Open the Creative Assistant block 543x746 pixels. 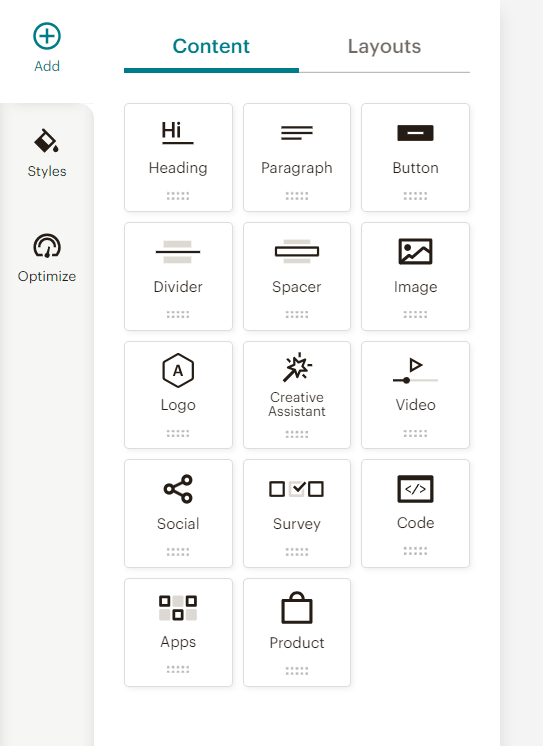click(296, 395)
